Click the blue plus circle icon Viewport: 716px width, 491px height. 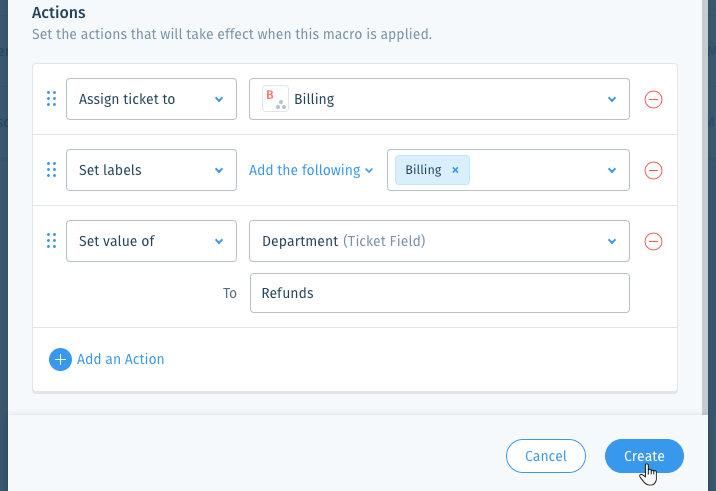pyautogui.click(x=60, y=359)
